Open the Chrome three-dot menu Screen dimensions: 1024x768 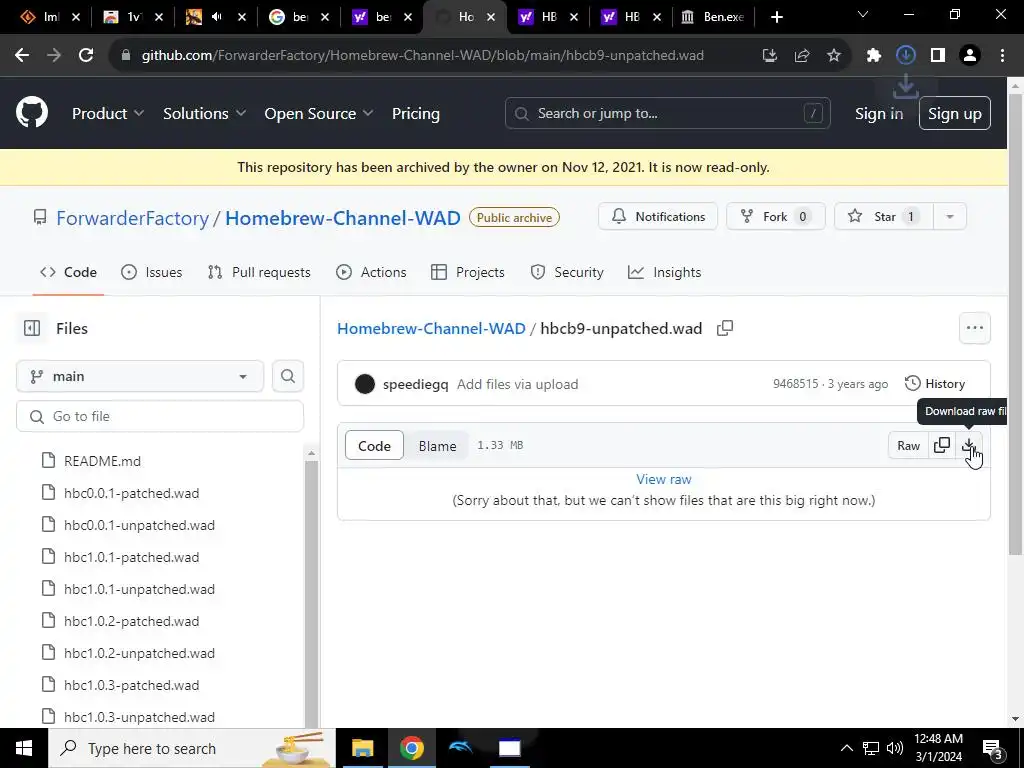[x=1002, y=56]
